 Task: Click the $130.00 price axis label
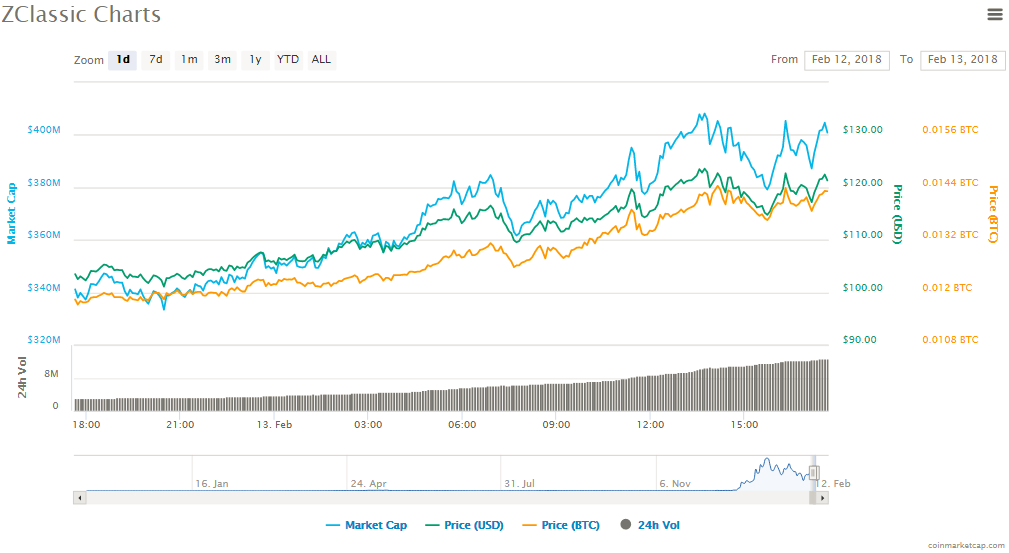click(862, 130)
